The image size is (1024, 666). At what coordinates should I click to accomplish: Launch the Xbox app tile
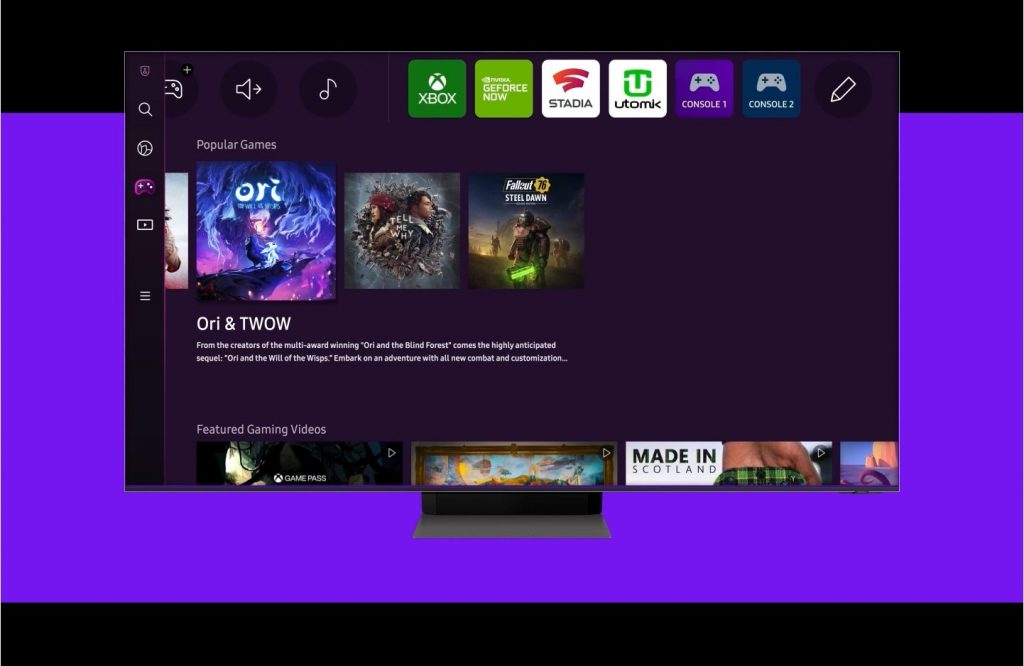click(x=437, y=89)
